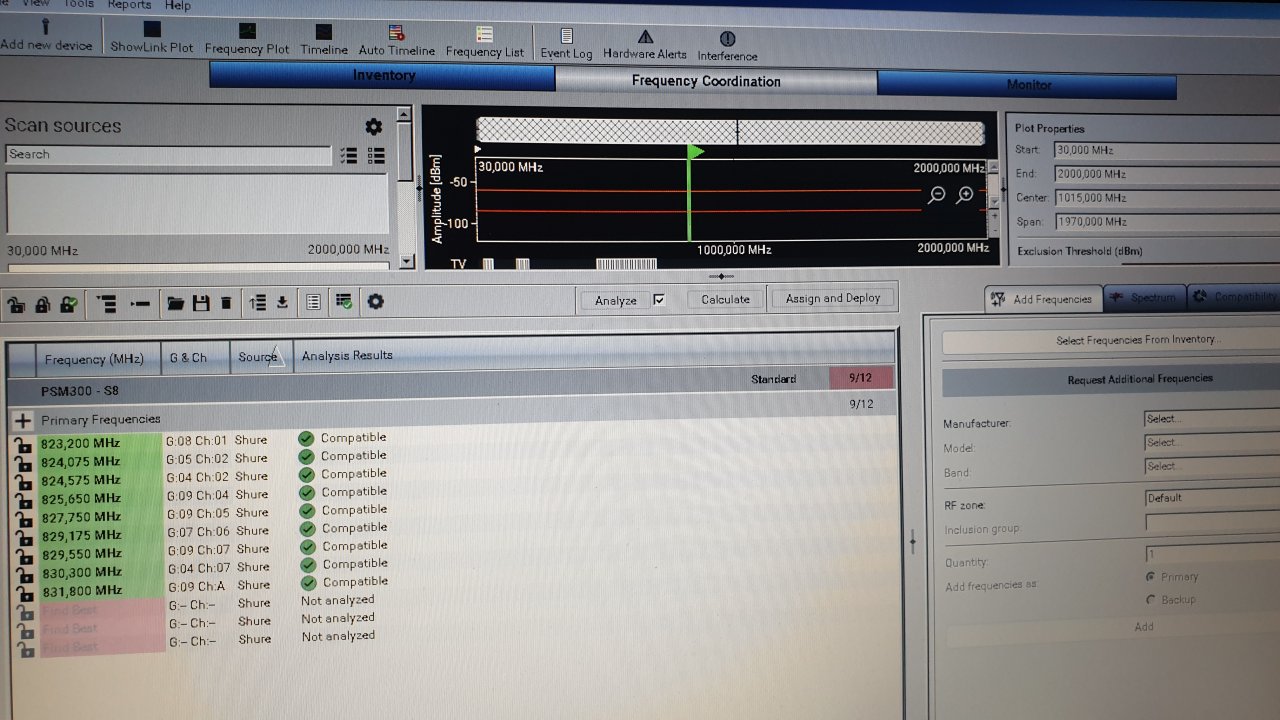Image resolution: width=1280 pixels, height=720 pixels.
Task: Click the Add new device microphone icon
Action: [x=45, y=27]
